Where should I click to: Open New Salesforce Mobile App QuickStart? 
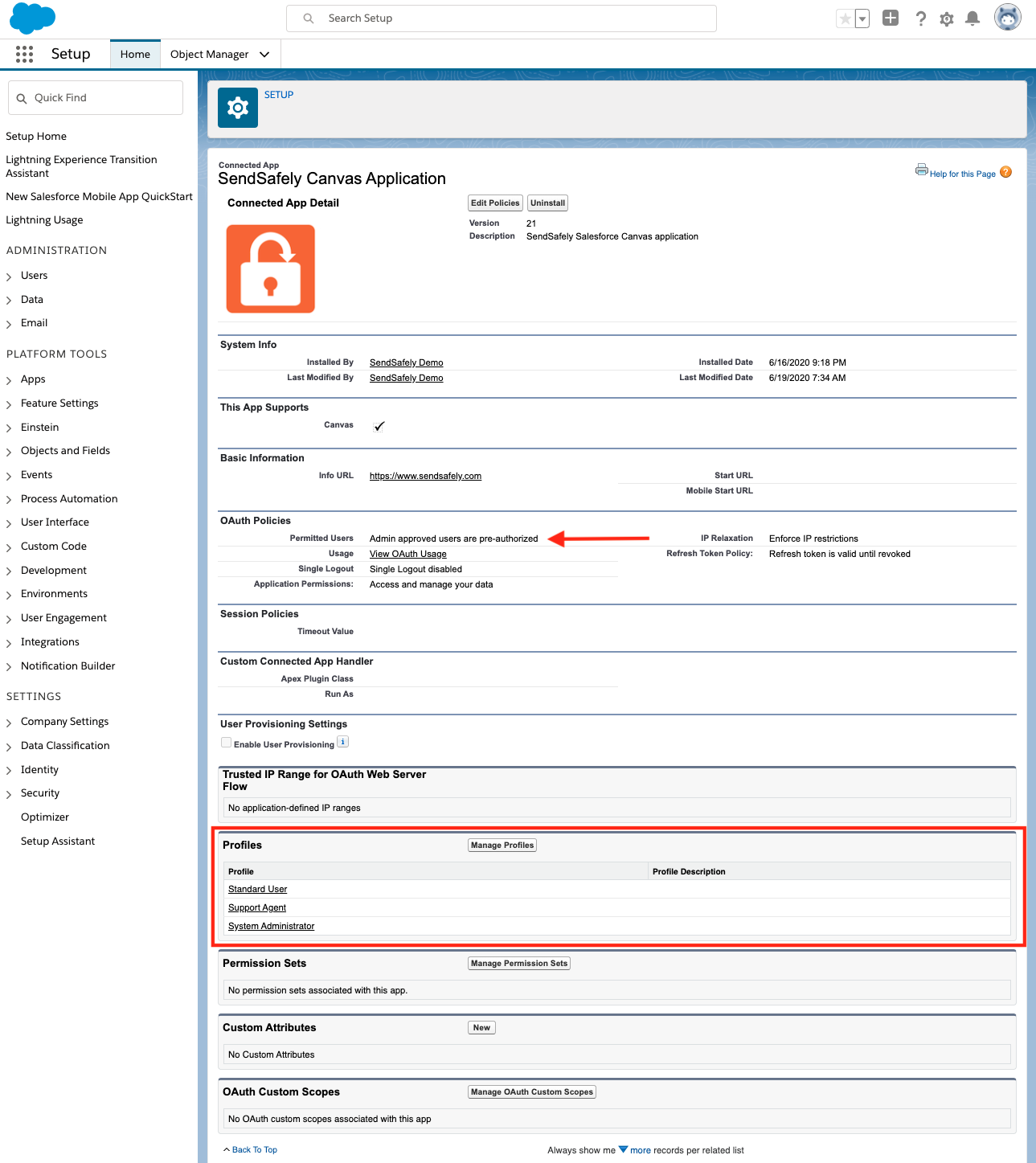pyautogui.click(x=99, y=196)
